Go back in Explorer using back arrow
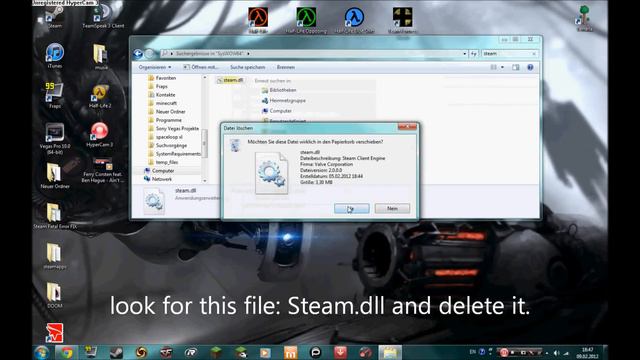 click(x=138, y=54)
